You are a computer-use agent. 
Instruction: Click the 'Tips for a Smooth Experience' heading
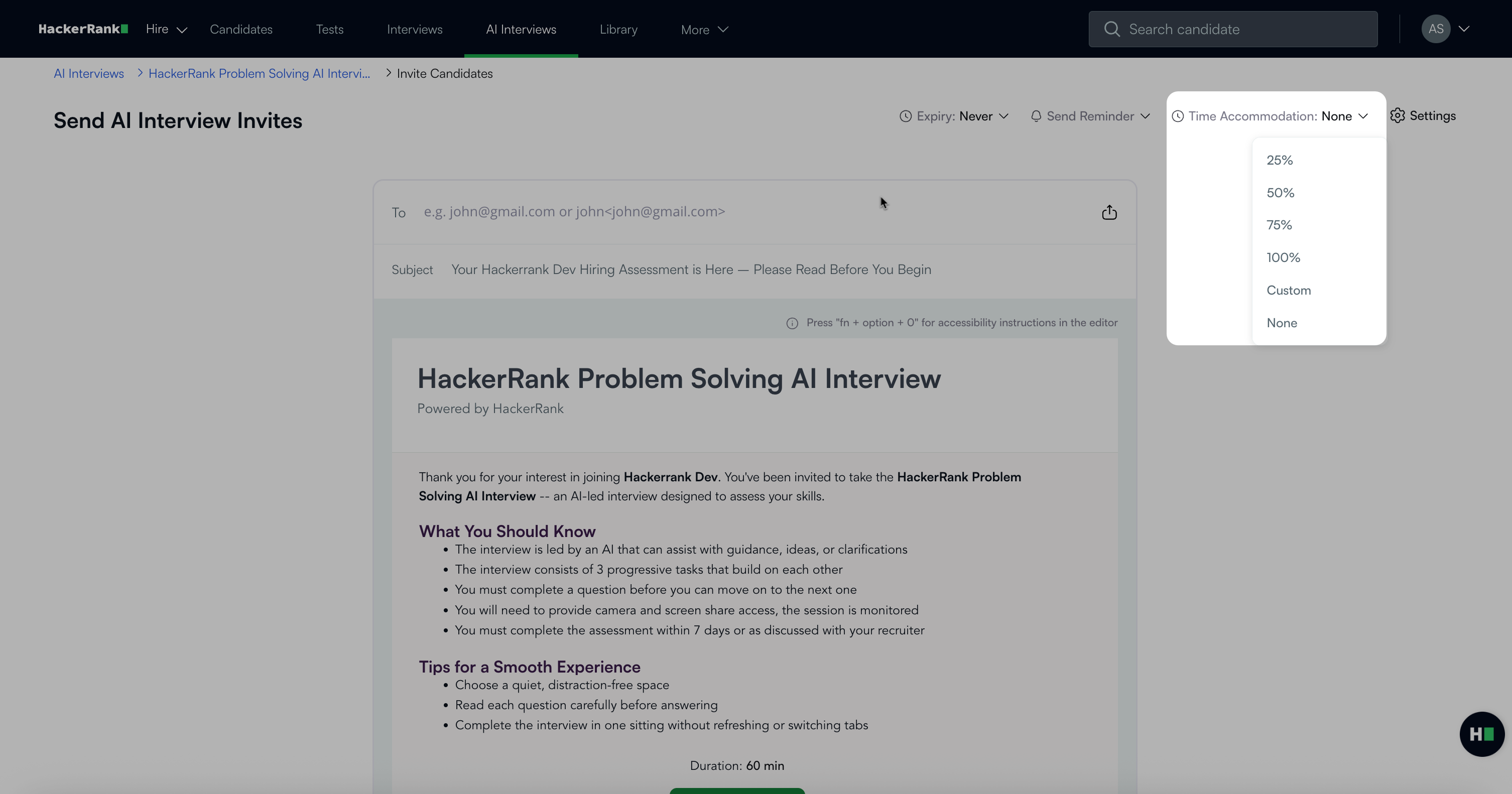tap(530, 667)
